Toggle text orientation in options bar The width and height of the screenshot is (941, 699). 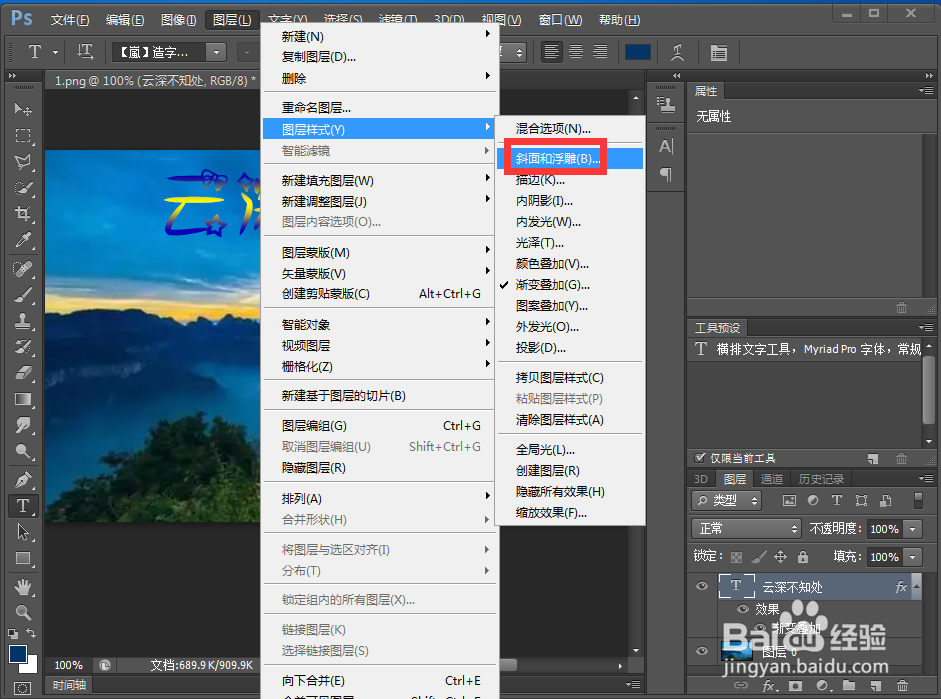[x=85, y=52]
